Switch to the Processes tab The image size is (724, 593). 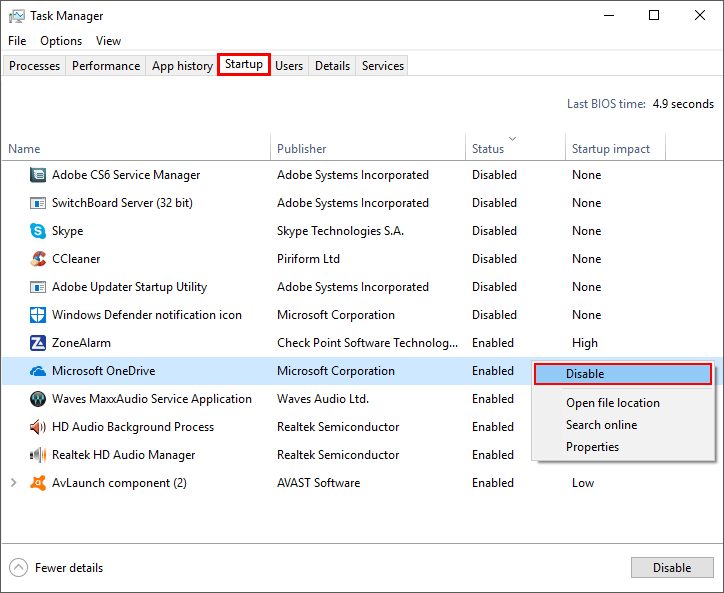click(35, 66)
